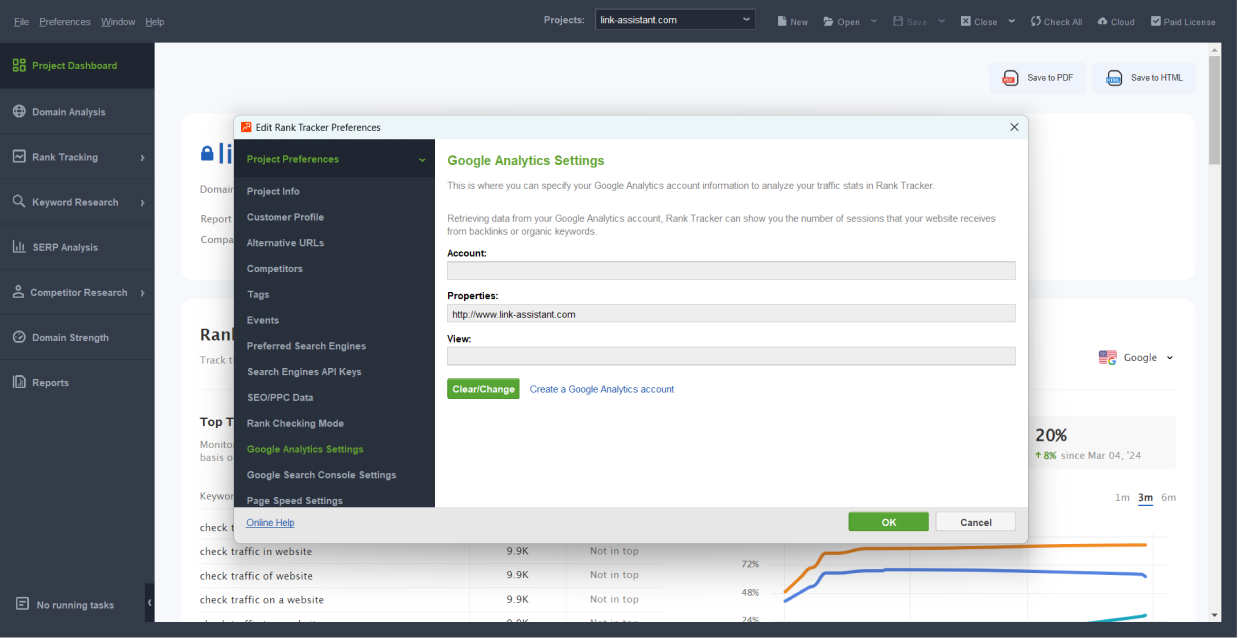Click the Properties field with link-assistant URL

731,313
